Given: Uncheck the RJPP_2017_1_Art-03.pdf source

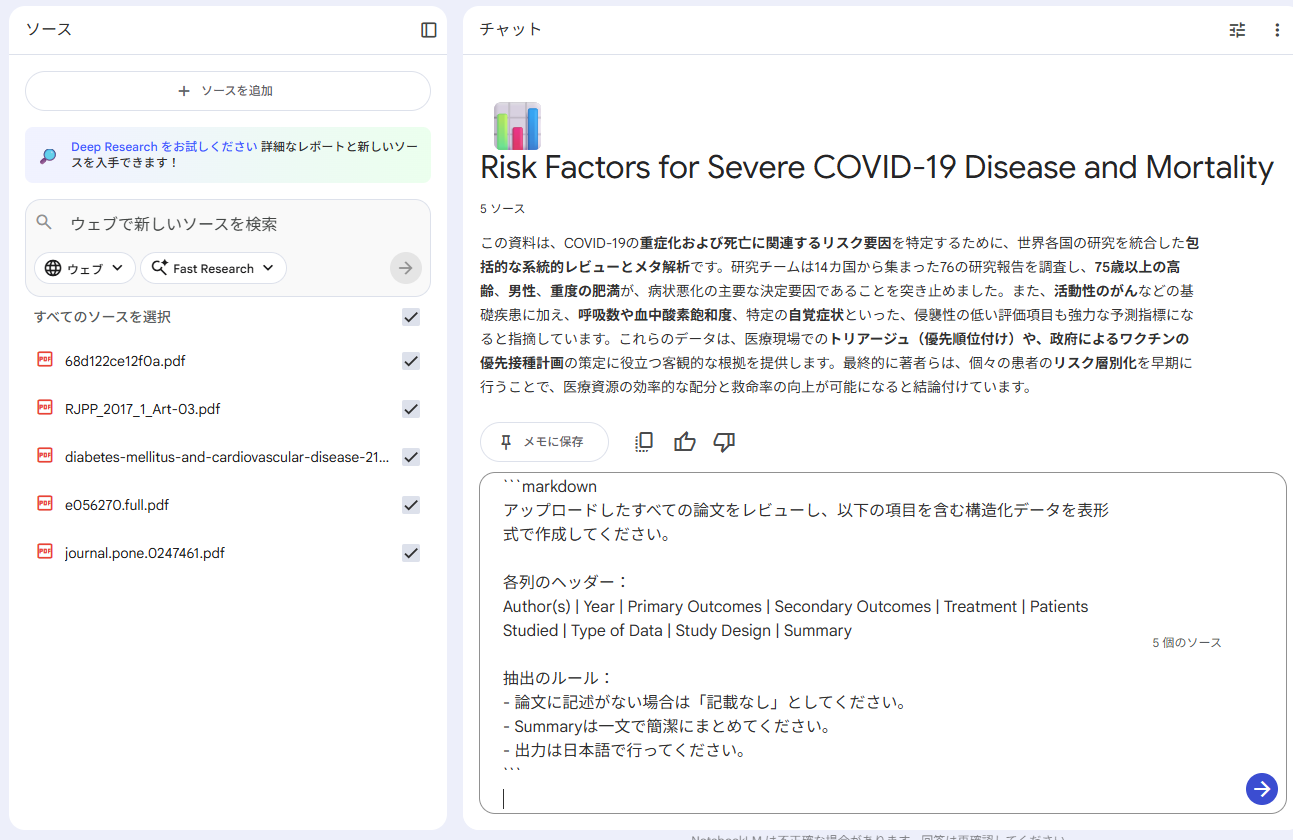Looking at the screenshot, I should (x=411, y=409).
